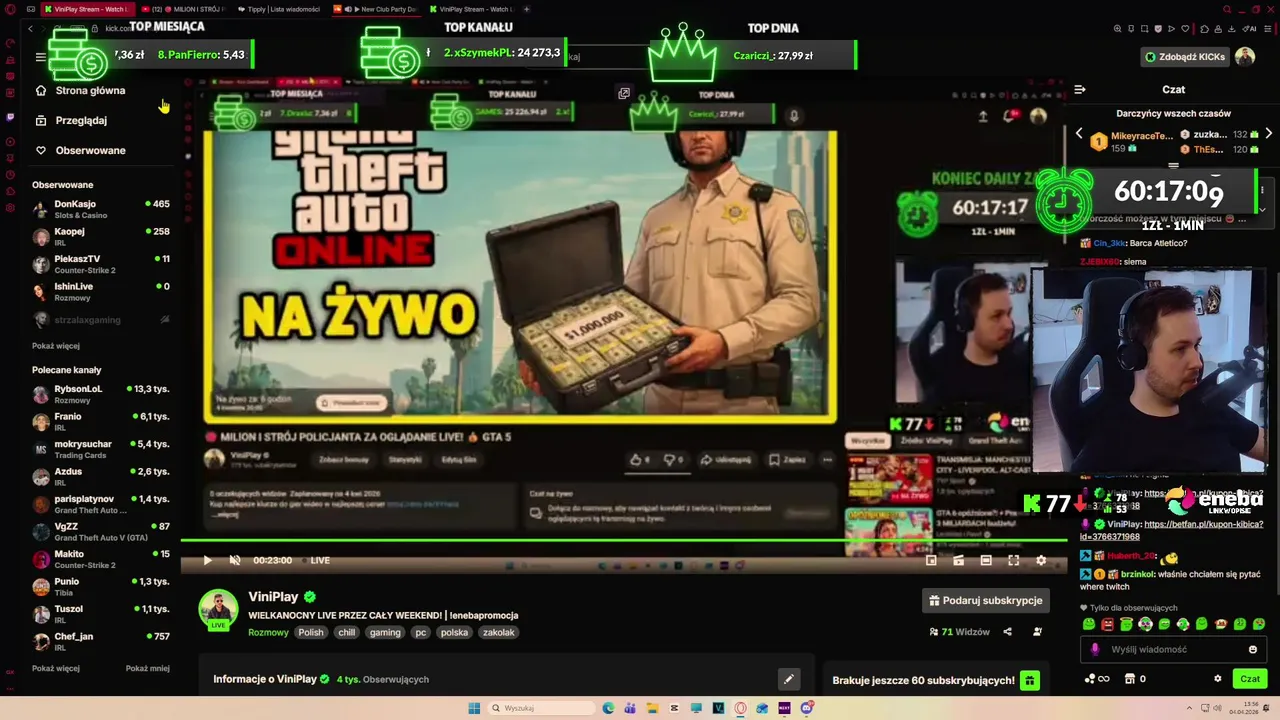Viewport: 1280px width, 720px height.
Task: Open Kaopej channel in followed list
Action: (100, 236)
